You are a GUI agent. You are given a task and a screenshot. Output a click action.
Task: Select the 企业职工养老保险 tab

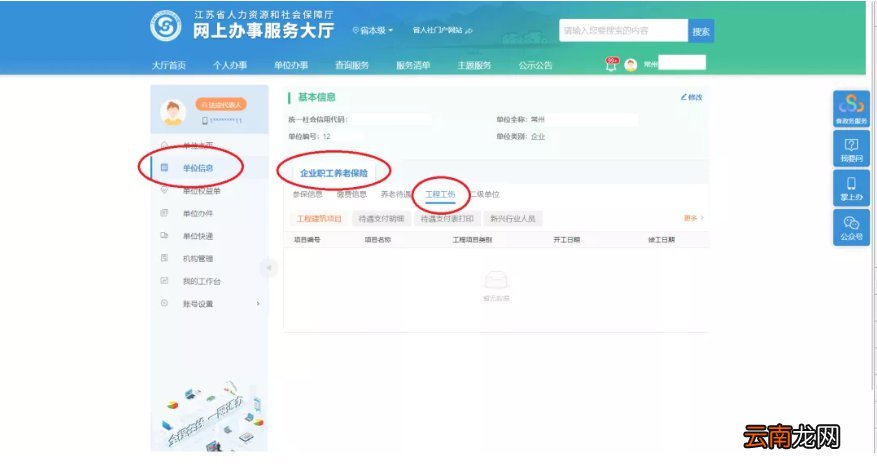coord(334,173)
